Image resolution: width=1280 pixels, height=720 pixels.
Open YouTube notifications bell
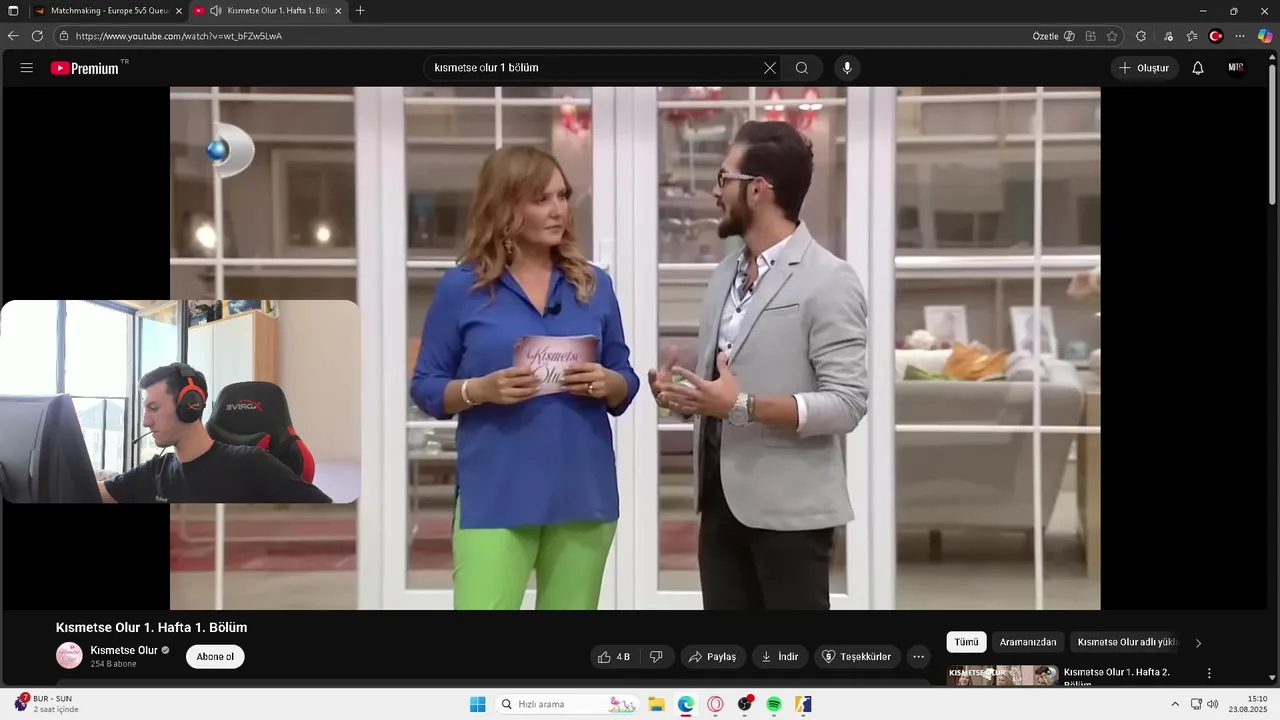click(x=1197, y=68)
